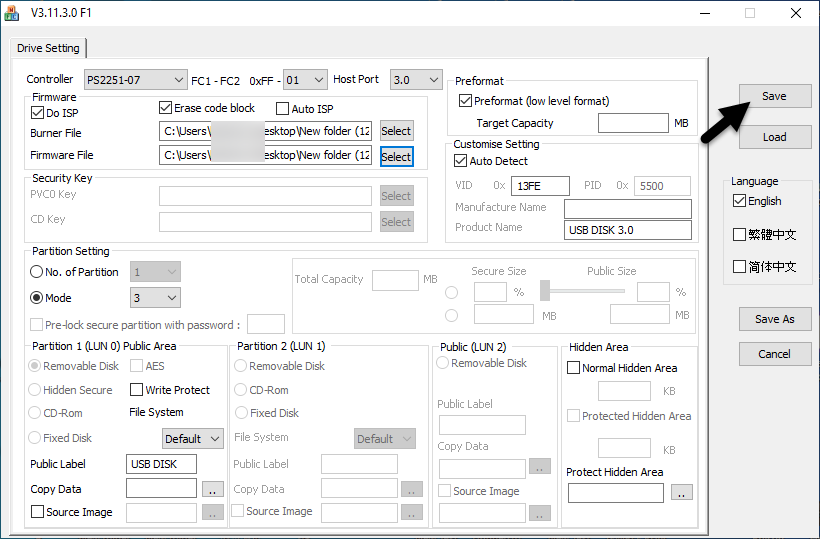Click the Save As button
The image size is (820, 539).
pos(775,319)
